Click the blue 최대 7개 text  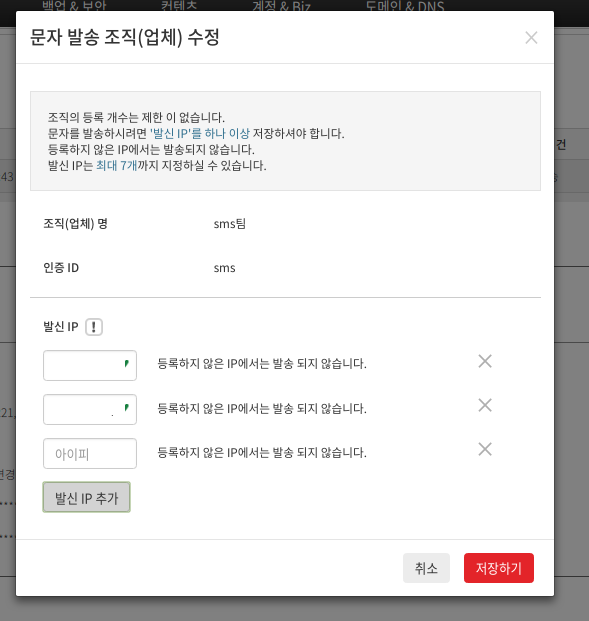point(116,165)
